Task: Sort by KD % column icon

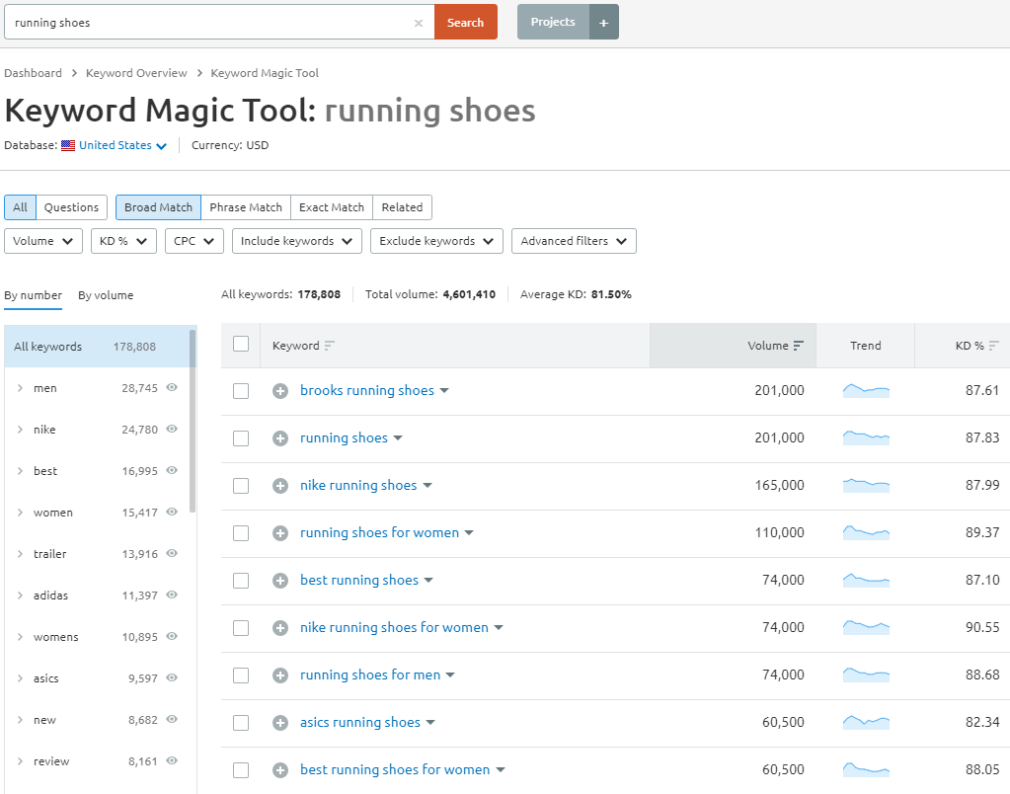Action: pos(994,346)
